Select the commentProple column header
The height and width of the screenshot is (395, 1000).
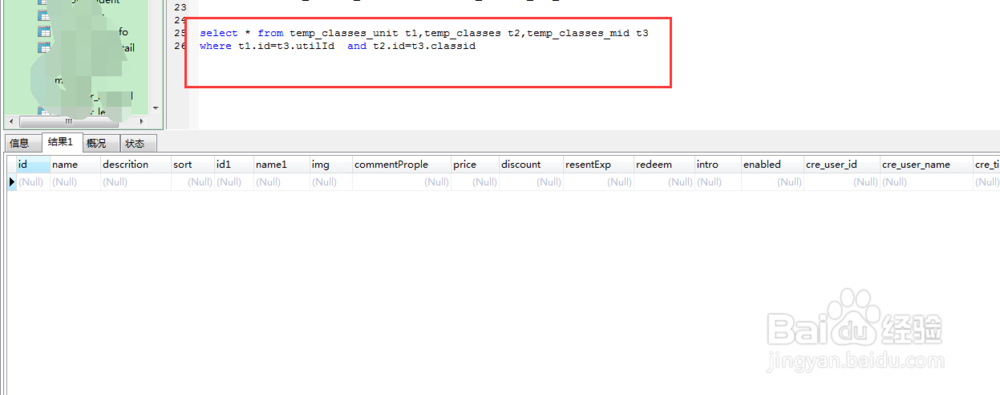tap(402, 165)
